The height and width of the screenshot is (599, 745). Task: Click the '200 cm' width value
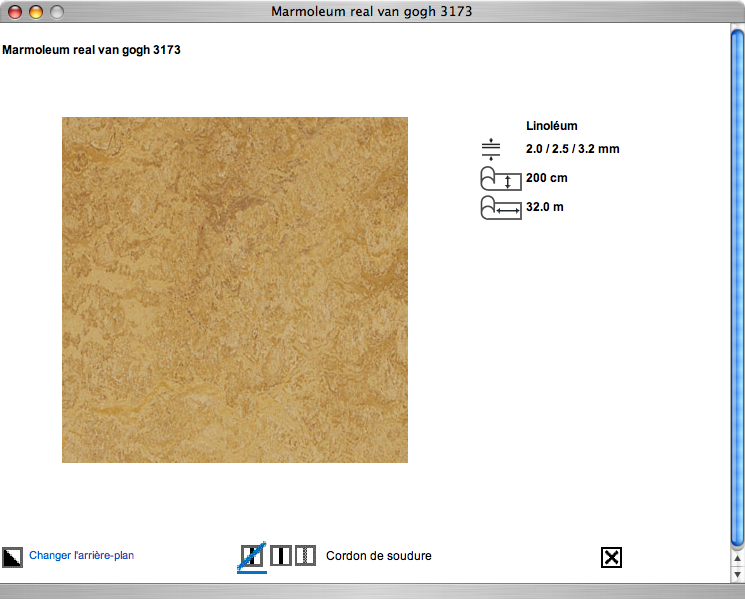point(545,178)
